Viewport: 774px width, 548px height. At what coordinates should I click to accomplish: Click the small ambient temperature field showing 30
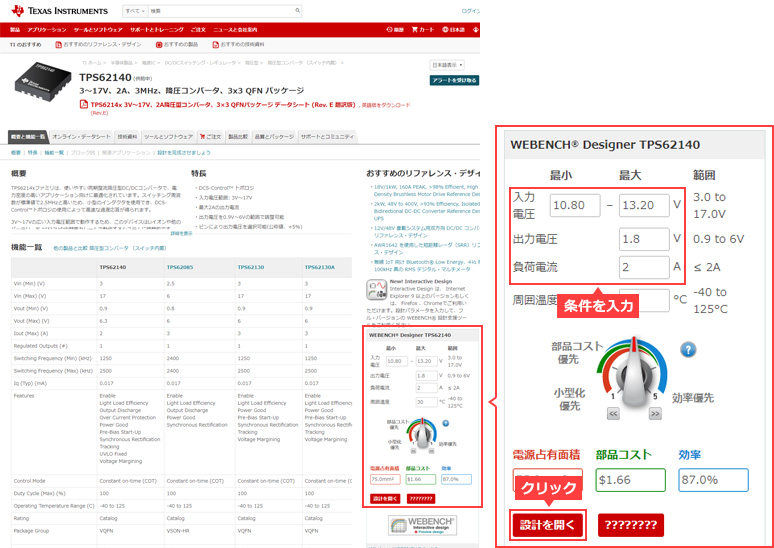click(426, 402)
